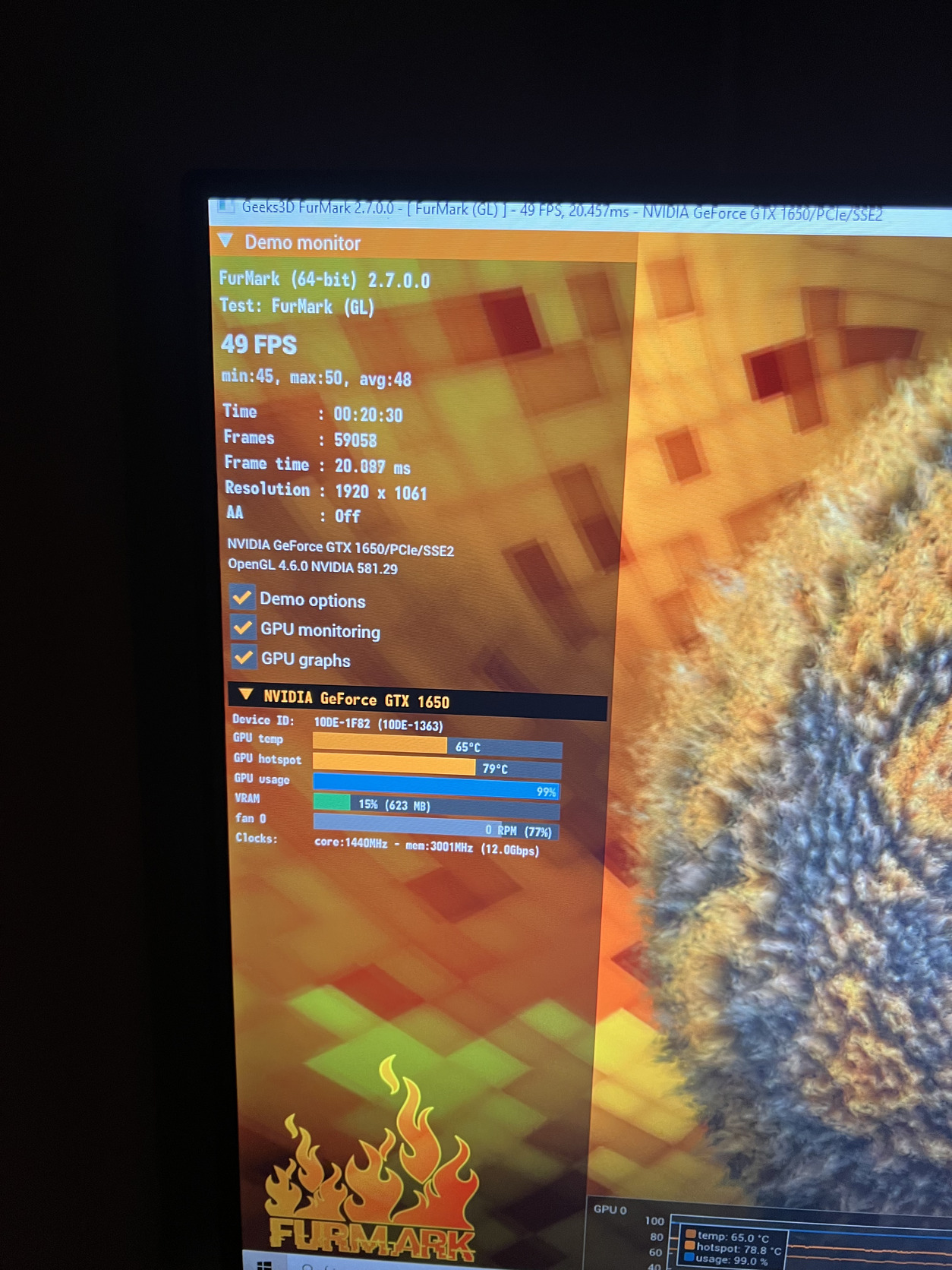Click the AA 'Off' value
The image size is (952, 1270).
pyautogui.click(x=348, y=517)
